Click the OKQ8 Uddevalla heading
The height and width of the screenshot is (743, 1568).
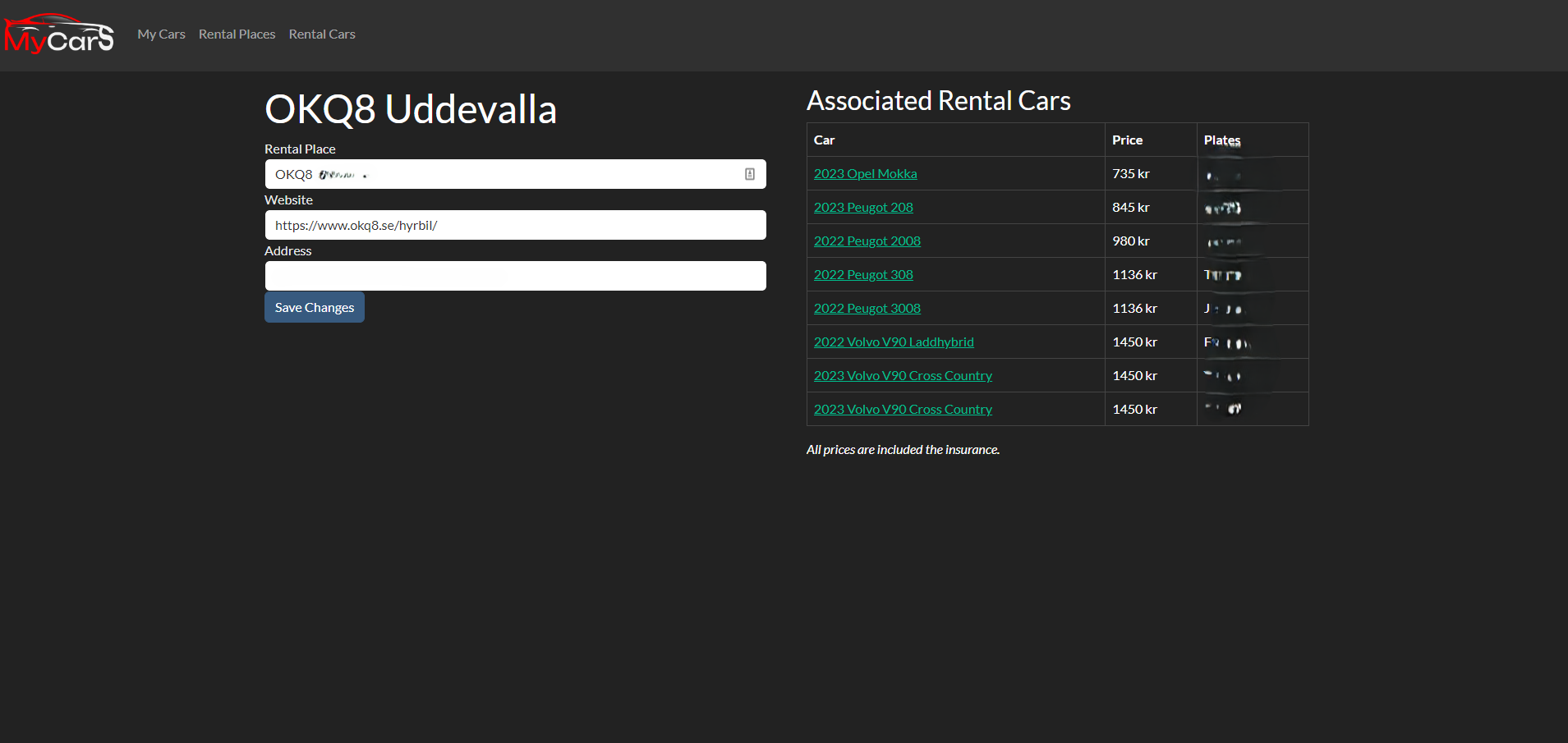coord(411,109)
